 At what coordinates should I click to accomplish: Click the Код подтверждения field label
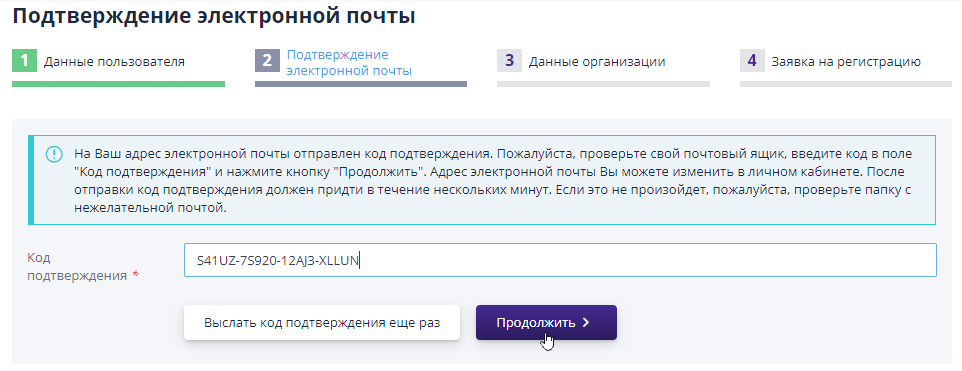[83, 267]
